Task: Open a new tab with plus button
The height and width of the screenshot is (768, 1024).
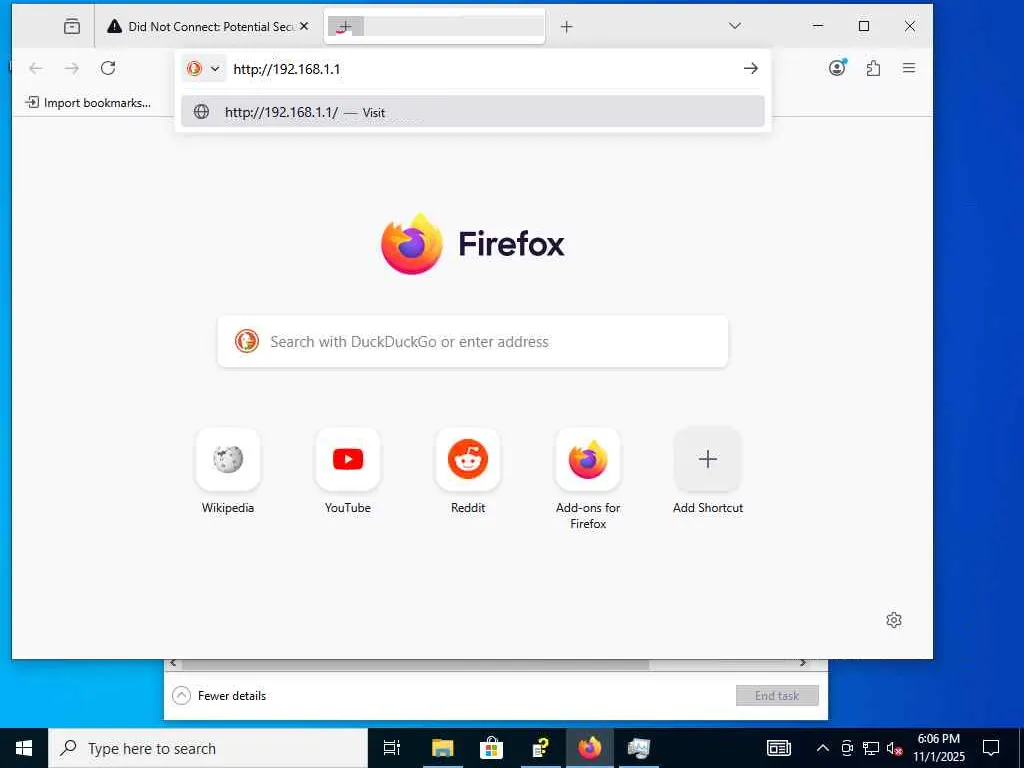Action: (x=566, y=27)
